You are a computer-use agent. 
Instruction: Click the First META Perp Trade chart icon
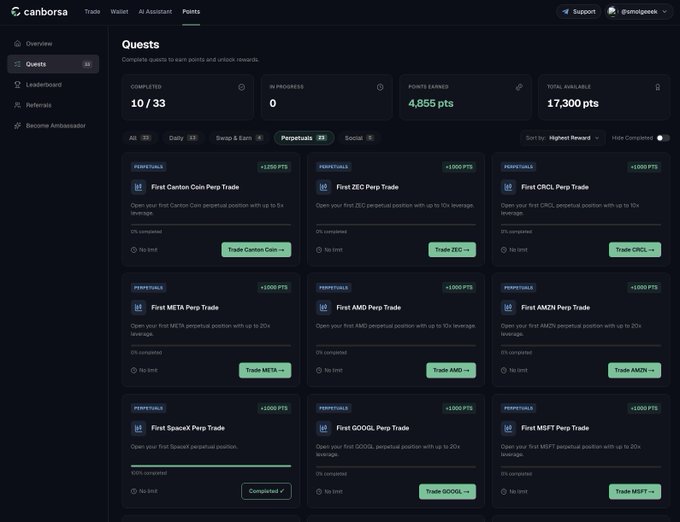click(x=138, y=308)
